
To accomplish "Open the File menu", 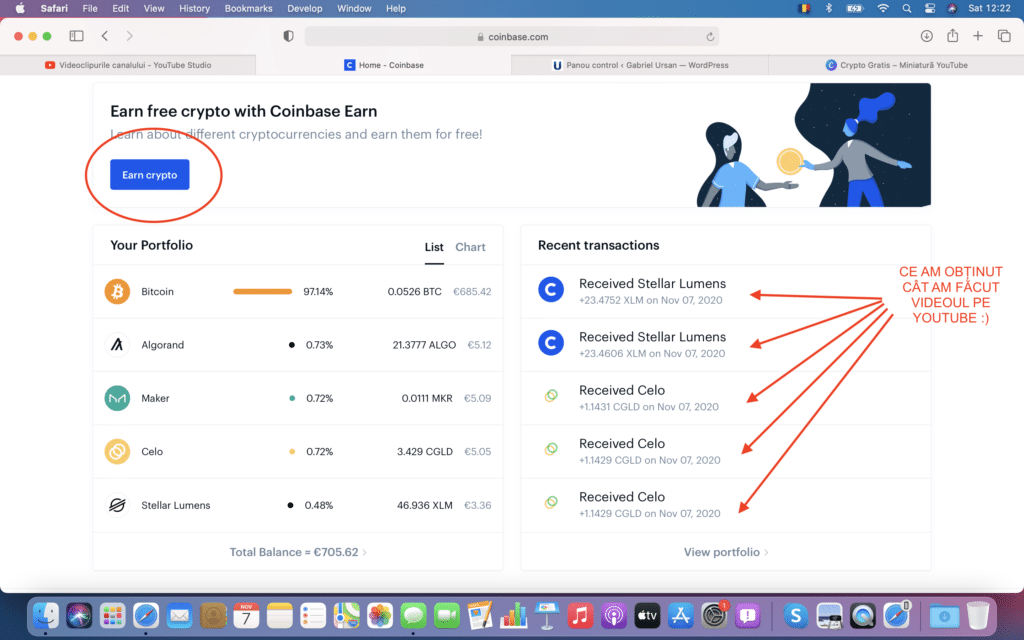I will (x=90, y=8).
